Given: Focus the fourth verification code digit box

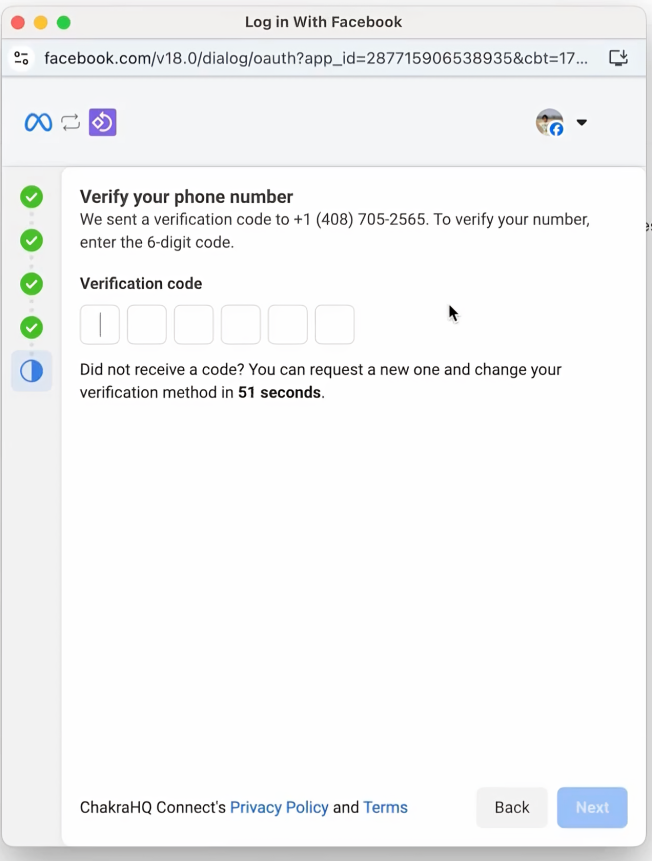Looking at the screenshot, I should pos(241,325).
